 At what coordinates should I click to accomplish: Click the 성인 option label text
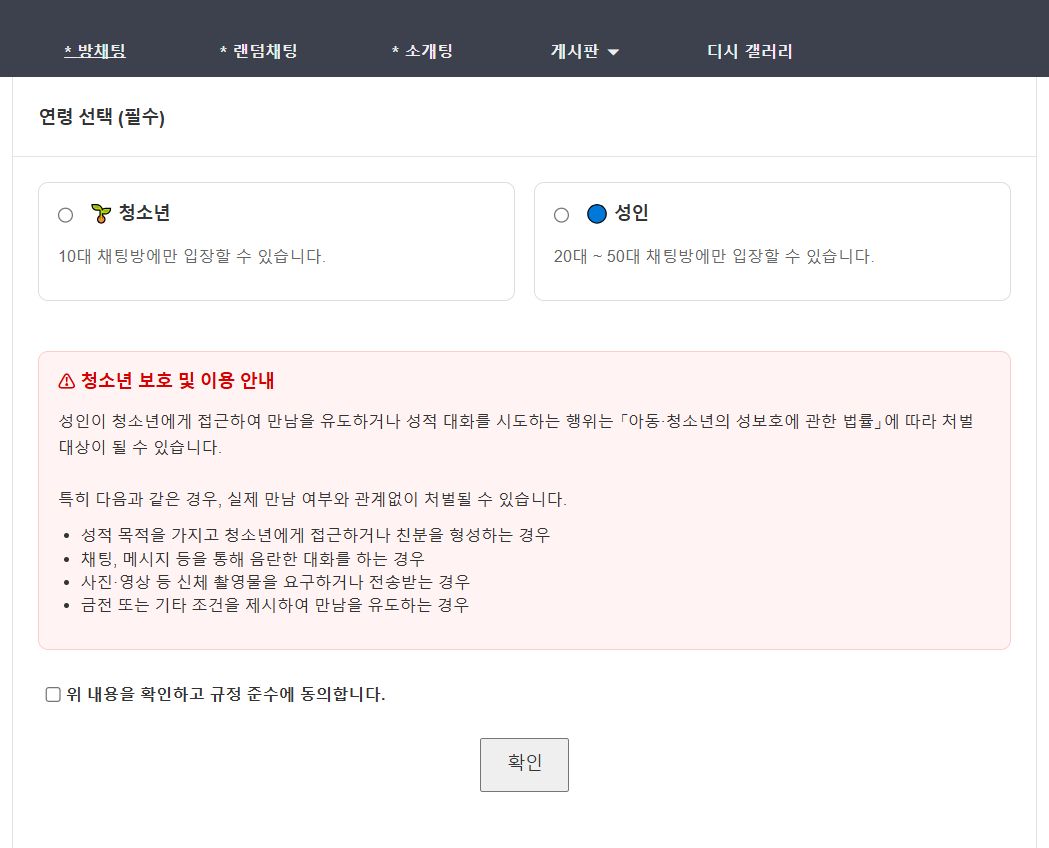coord(632,213)
